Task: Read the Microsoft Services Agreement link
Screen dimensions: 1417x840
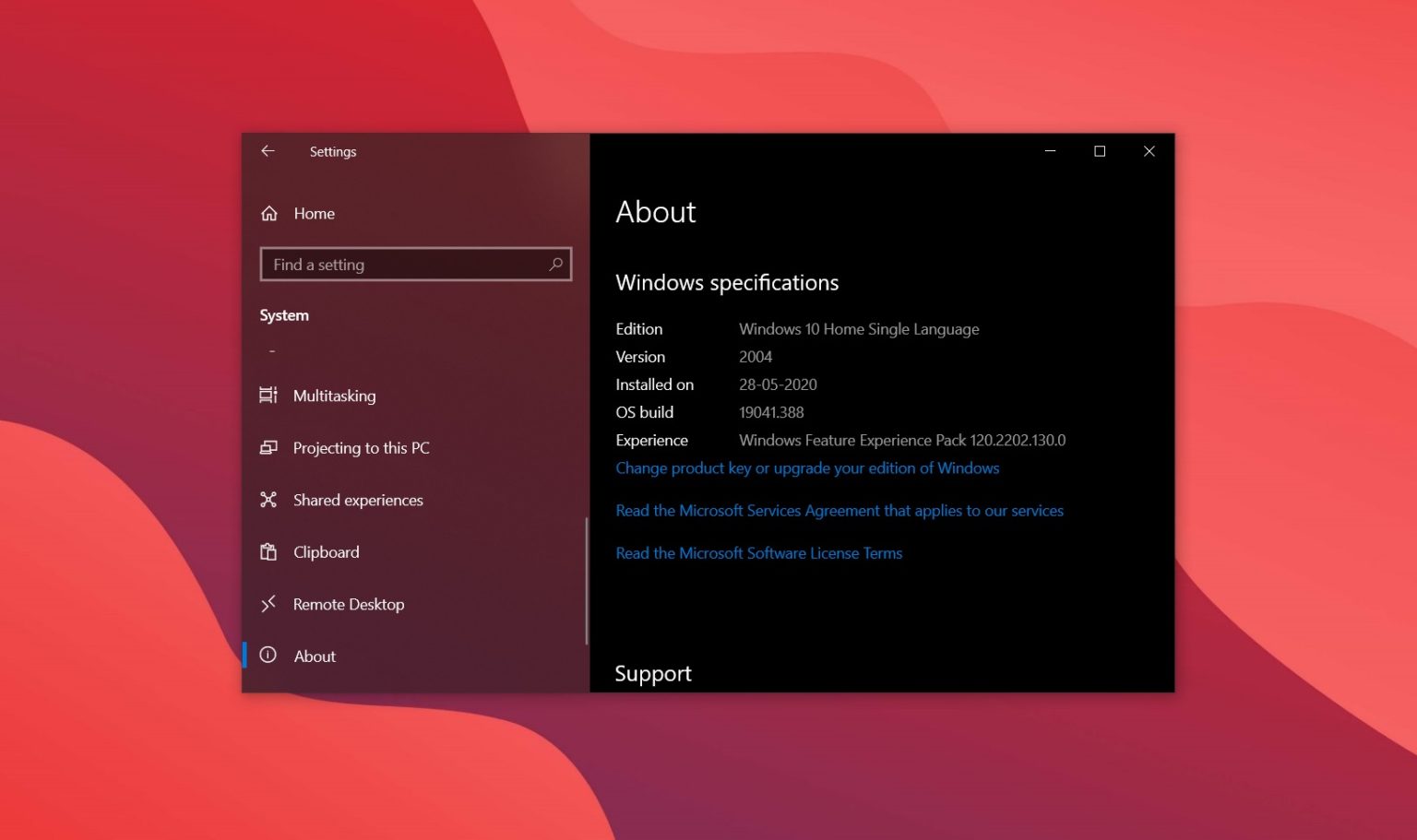Action: click(839, 510)
